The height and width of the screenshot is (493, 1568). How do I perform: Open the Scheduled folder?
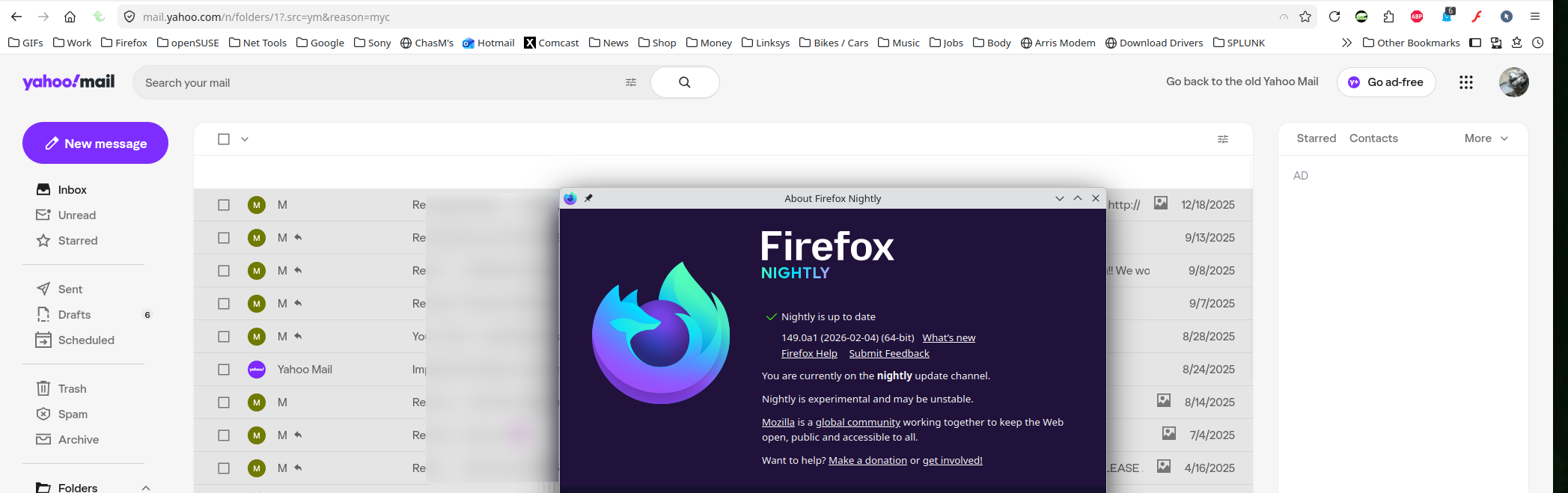(75, 340)
